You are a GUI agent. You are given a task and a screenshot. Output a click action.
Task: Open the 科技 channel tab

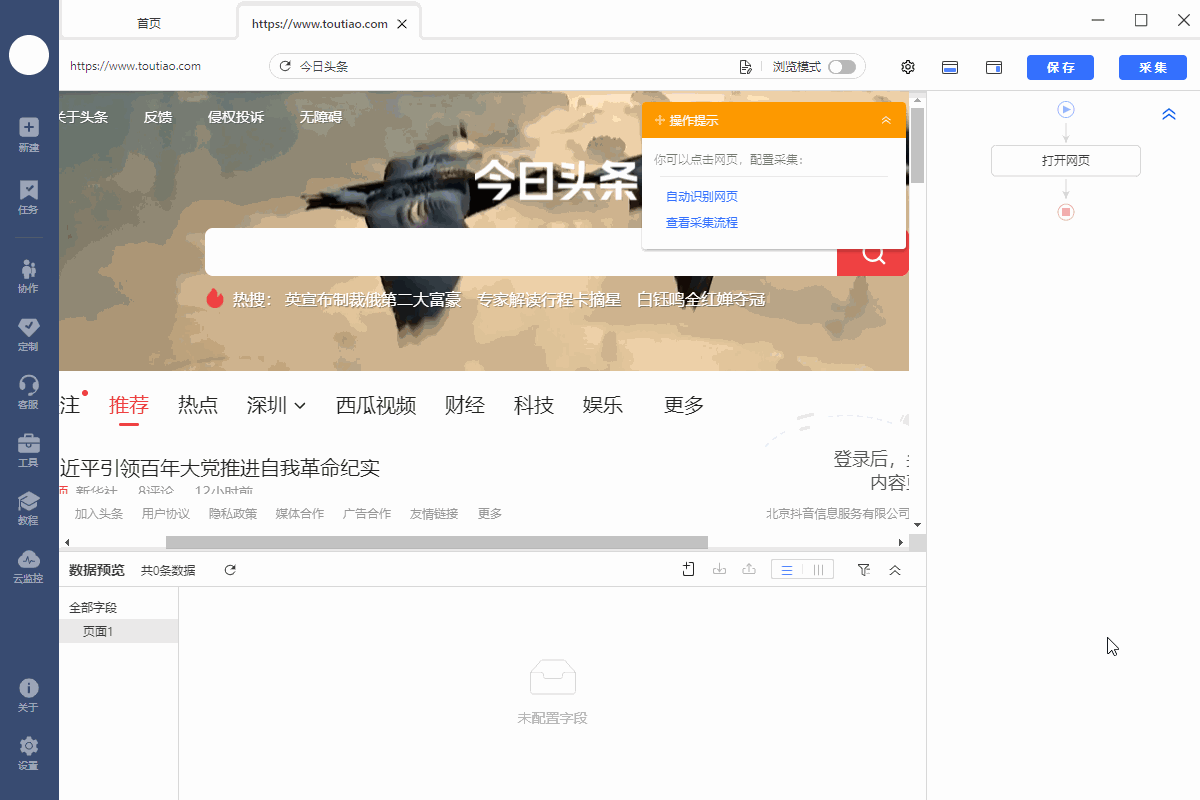pos(534,405)
